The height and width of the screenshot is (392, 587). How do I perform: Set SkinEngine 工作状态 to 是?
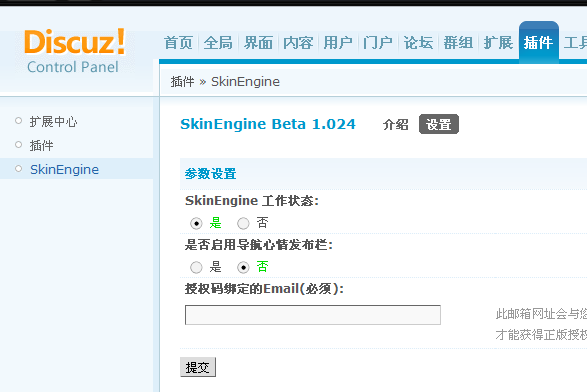pos(196,224)
